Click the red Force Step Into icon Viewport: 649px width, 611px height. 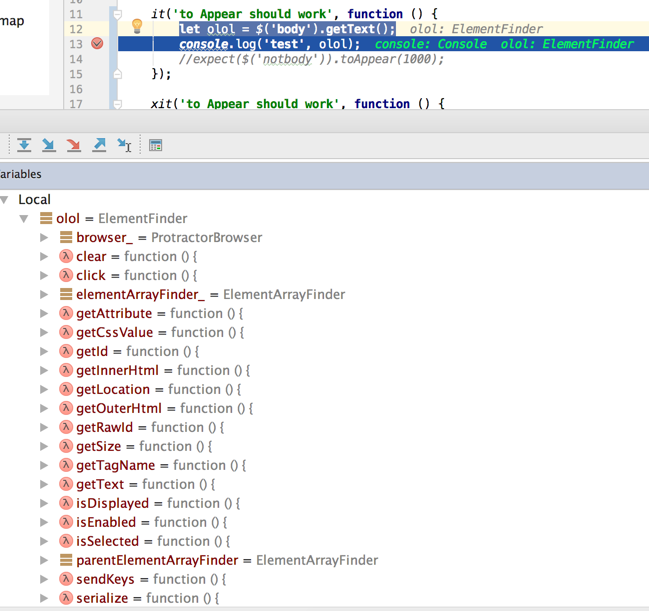[74, 145]
